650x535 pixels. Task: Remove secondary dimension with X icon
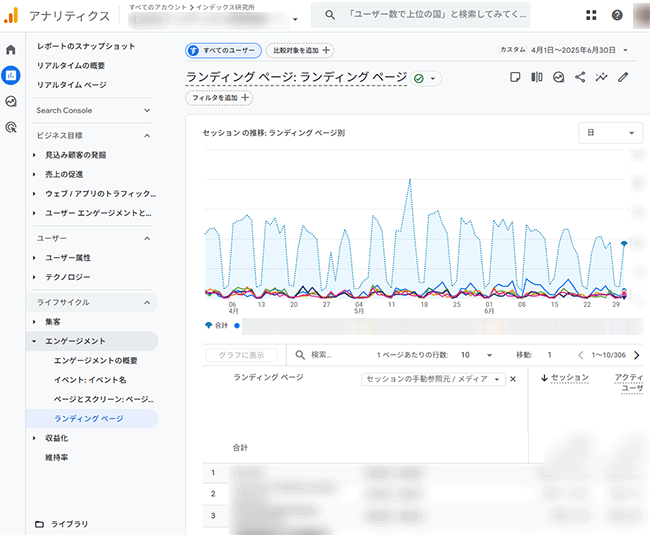(x=513, y=379)
